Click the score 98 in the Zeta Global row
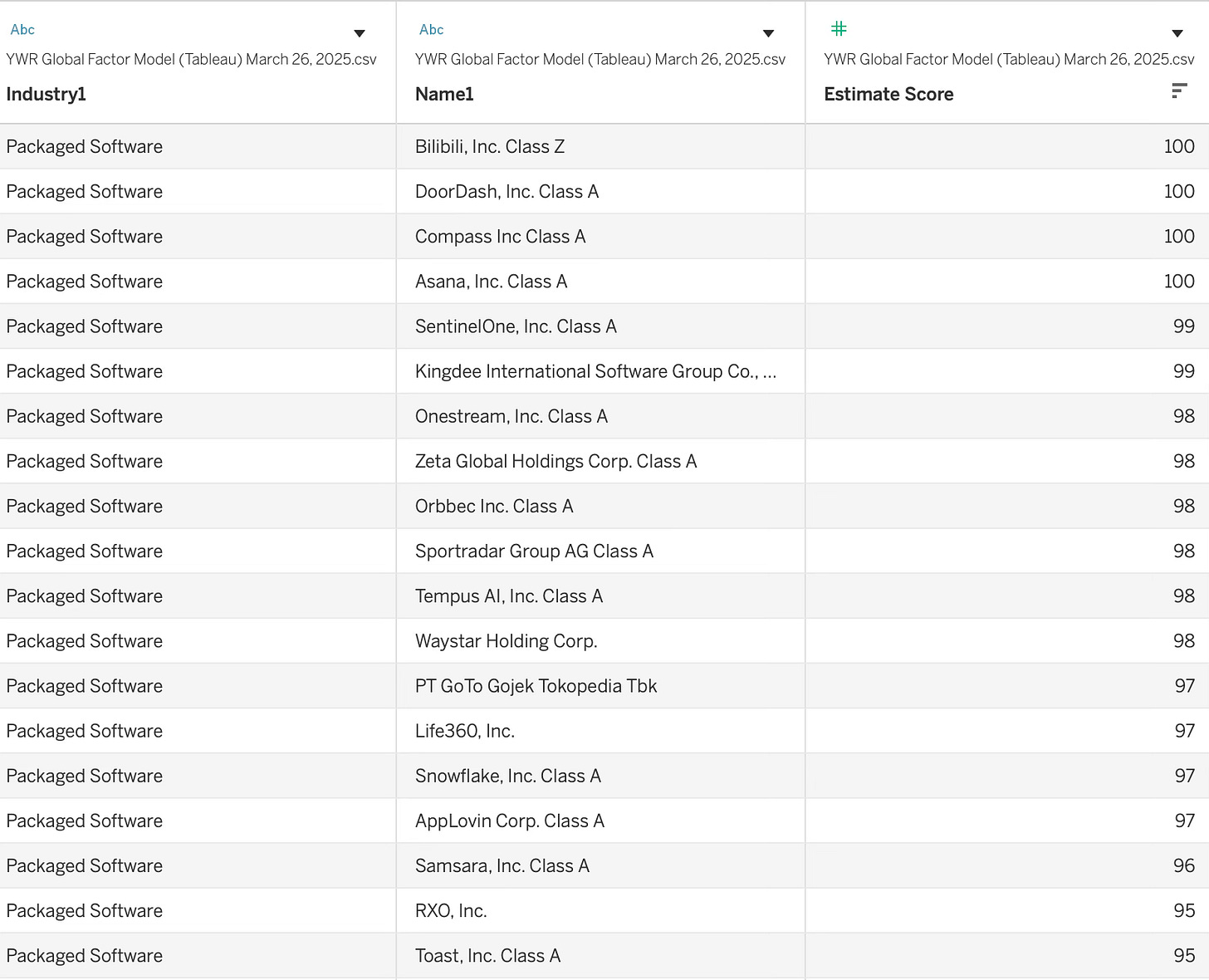The image size is (1209, 980). point(1184,461)
